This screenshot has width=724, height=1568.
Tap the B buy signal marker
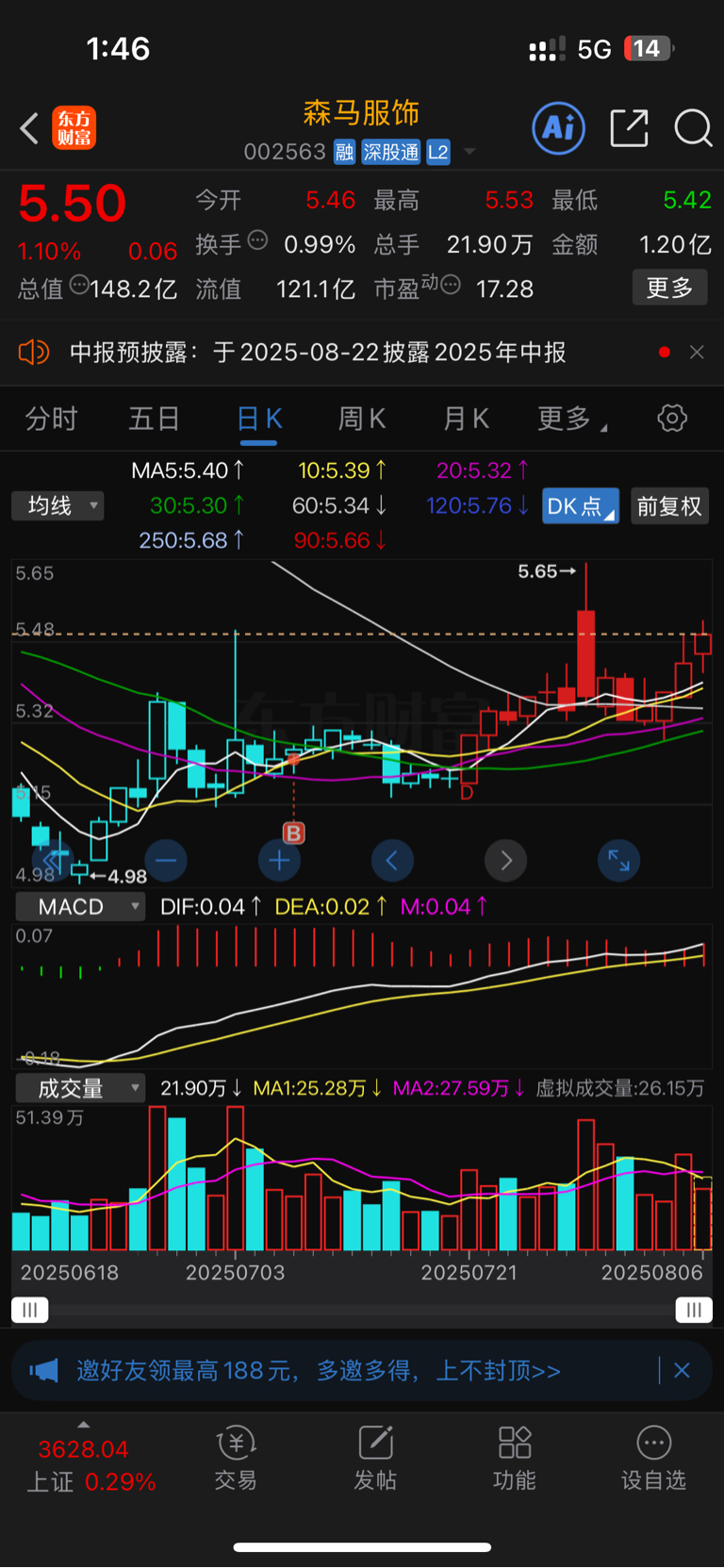(294, 833)
